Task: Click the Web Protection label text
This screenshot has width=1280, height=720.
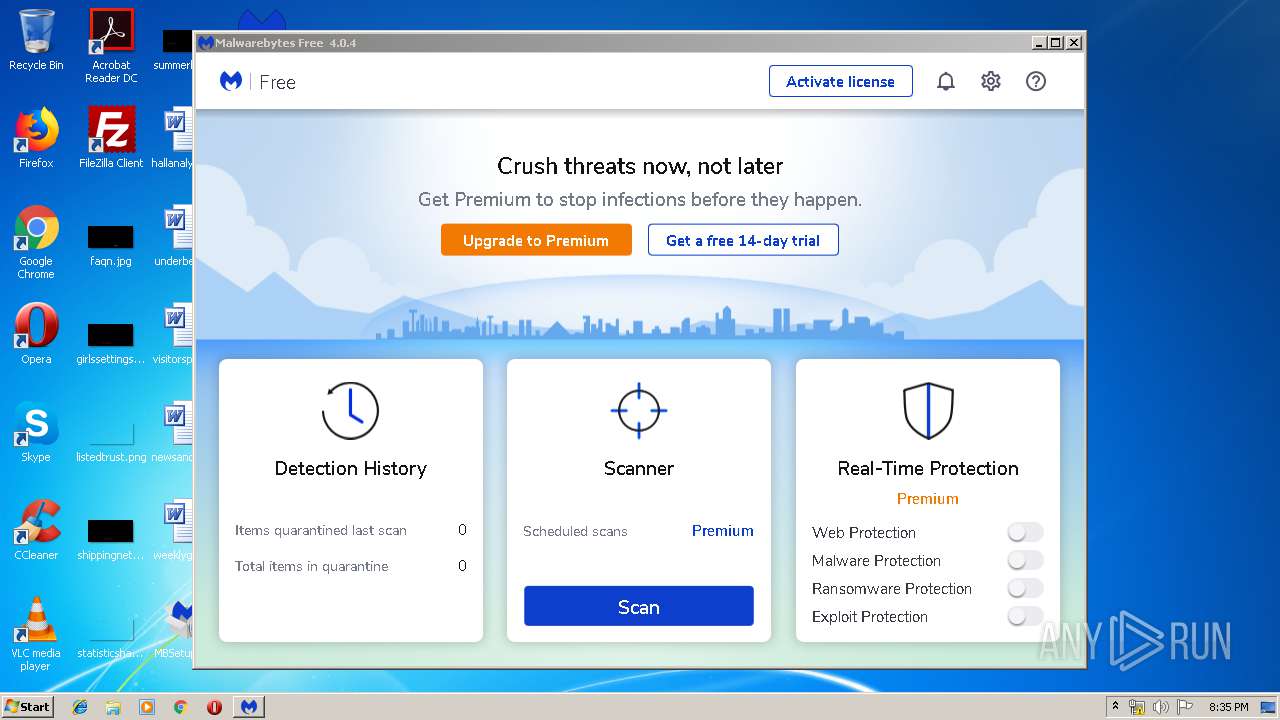Action: 864,532
